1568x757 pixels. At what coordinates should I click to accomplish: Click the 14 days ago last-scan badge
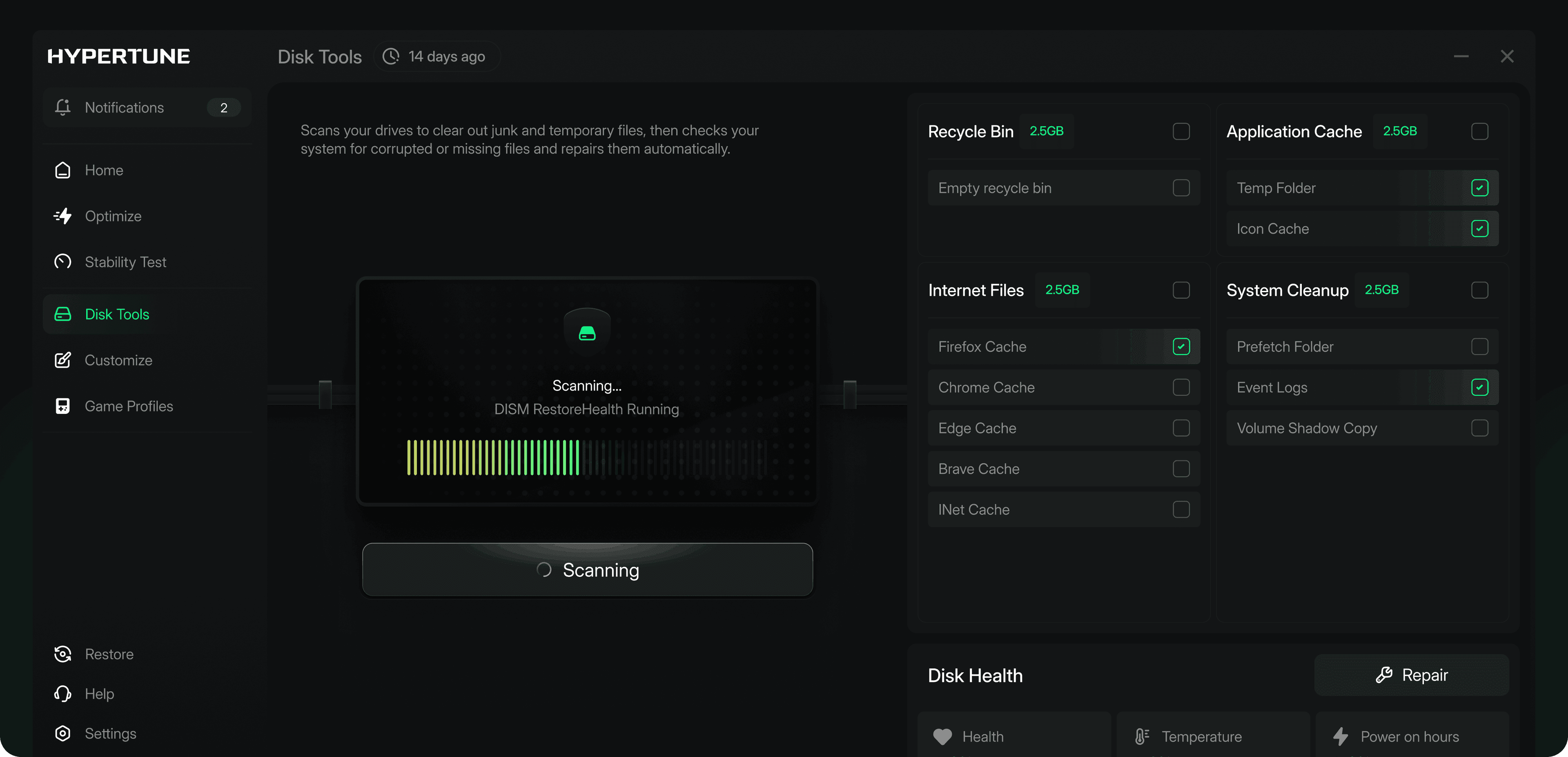point(437,56)
